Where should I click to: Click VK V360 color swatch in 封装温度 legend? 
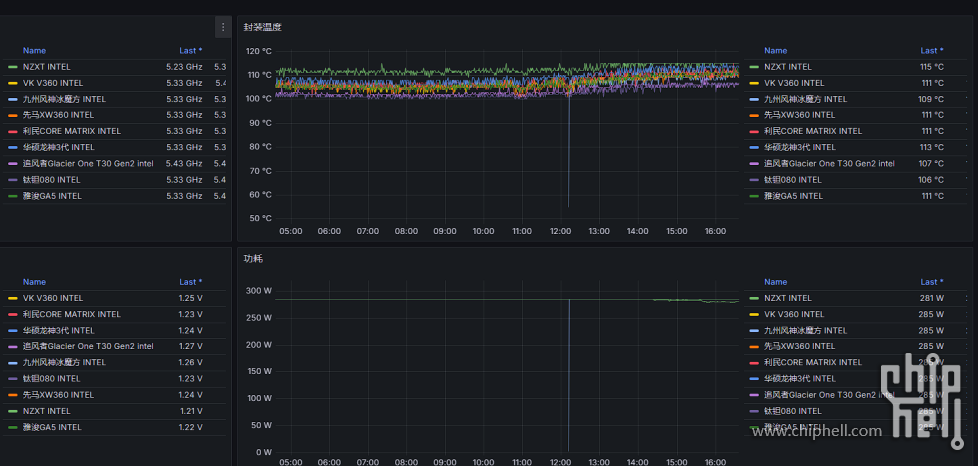coord(754,83)
